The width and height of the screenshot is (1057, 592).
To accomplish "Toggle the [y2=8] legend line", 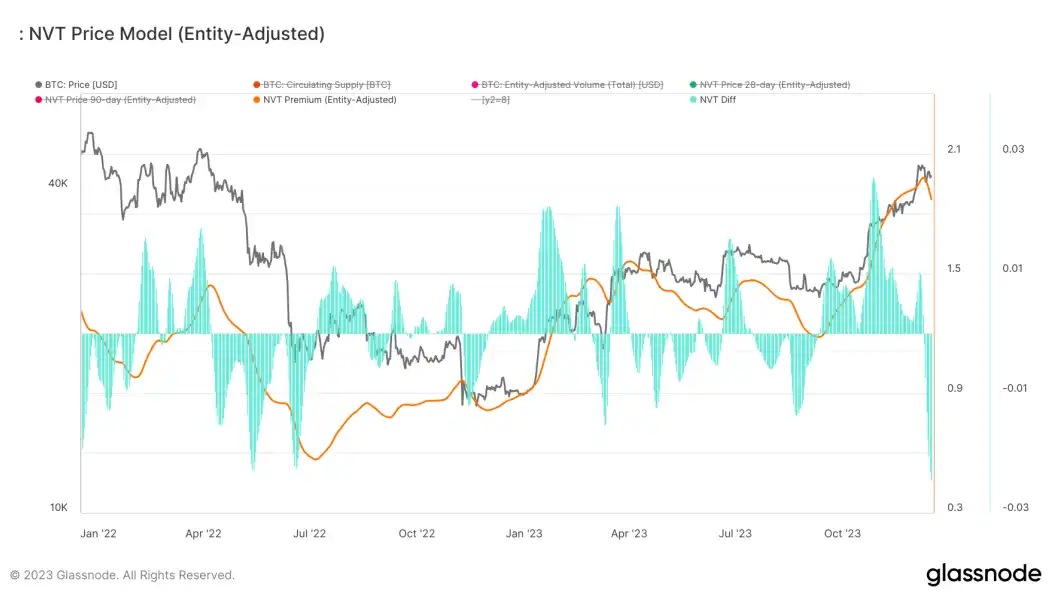I will (x=496, y=100).
